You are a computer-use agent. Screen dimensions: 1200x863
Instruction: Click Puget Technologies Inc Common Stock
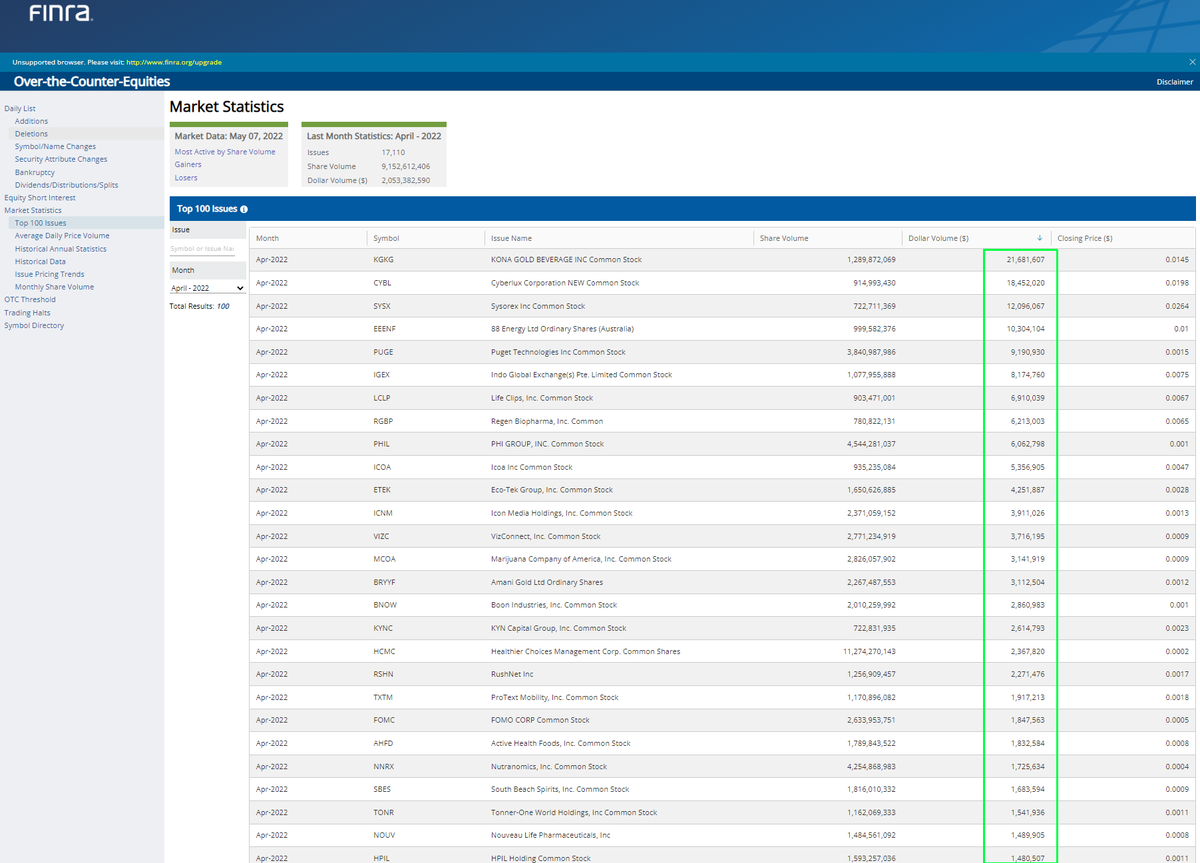tap(558, 352)
